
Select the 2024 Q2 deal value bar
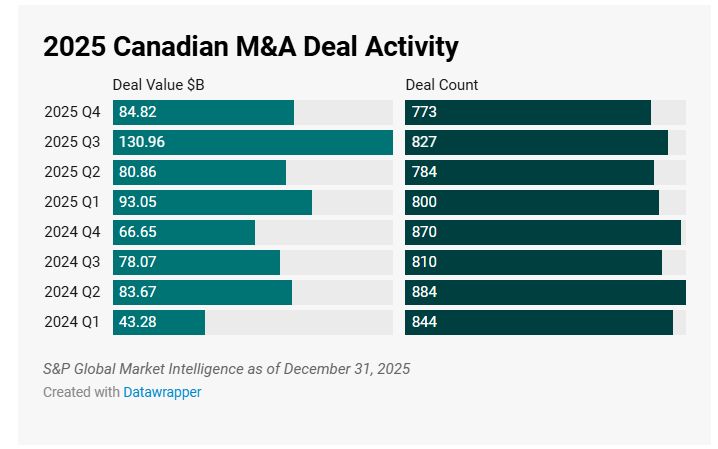202,292
